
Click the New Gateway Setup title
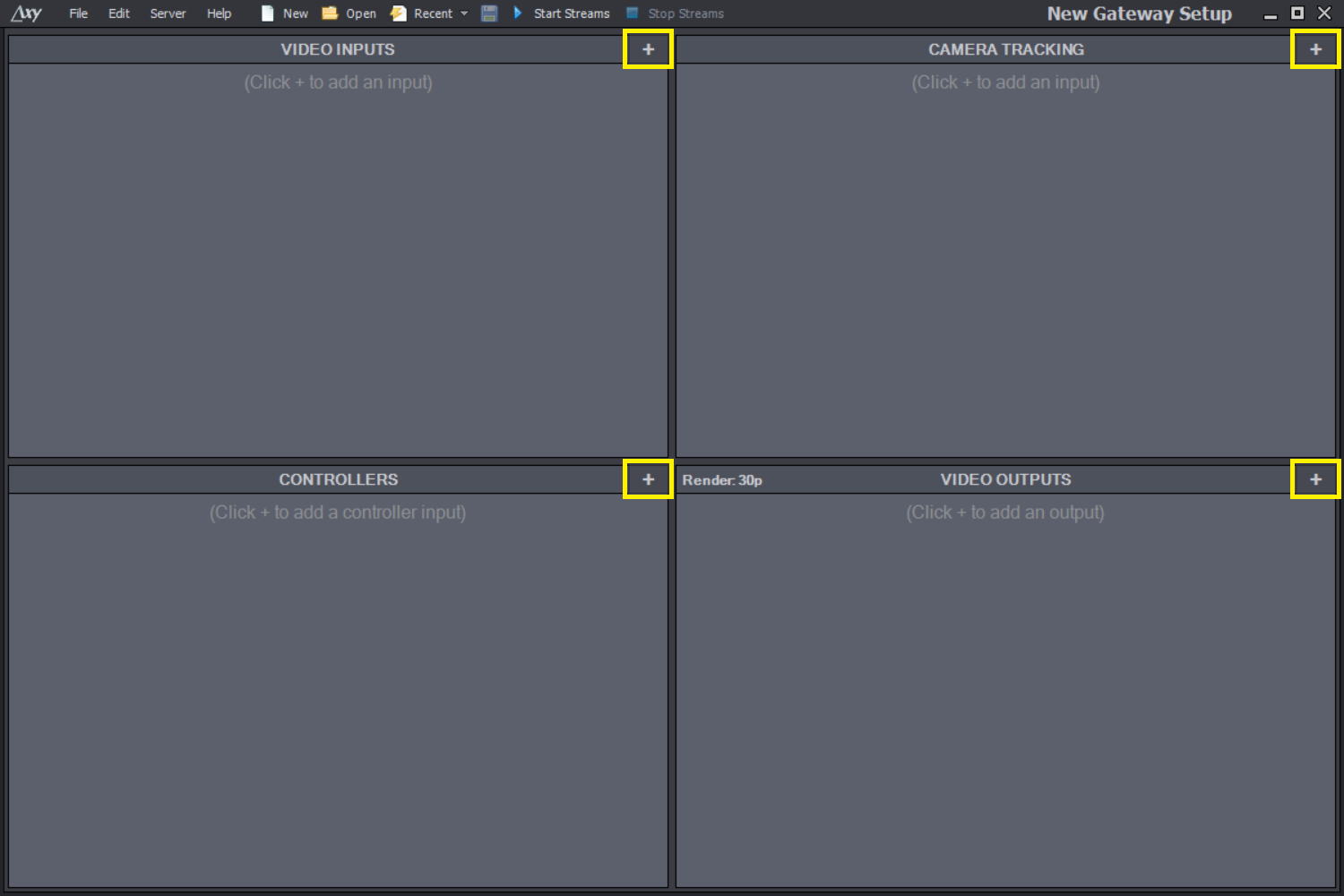click(1140, 13)
